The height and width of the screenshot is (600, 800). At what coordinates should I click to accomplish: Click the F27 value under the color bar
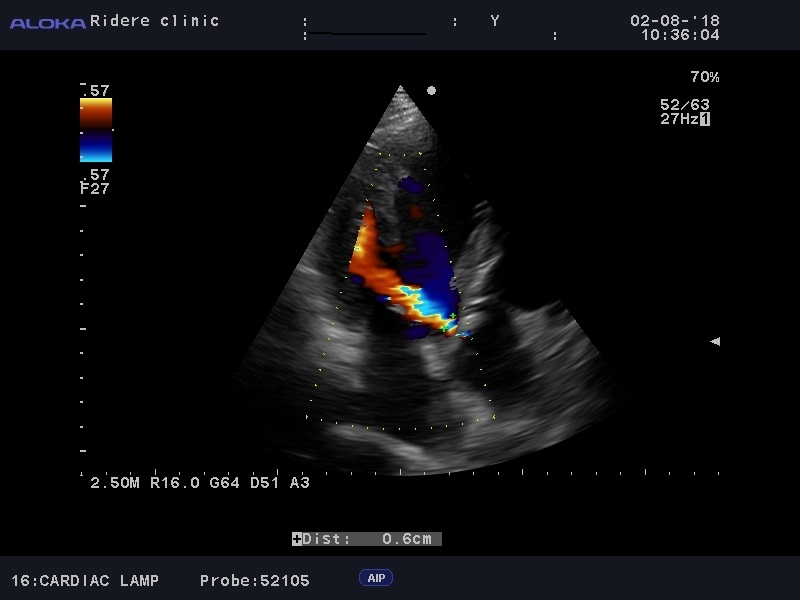93,187
